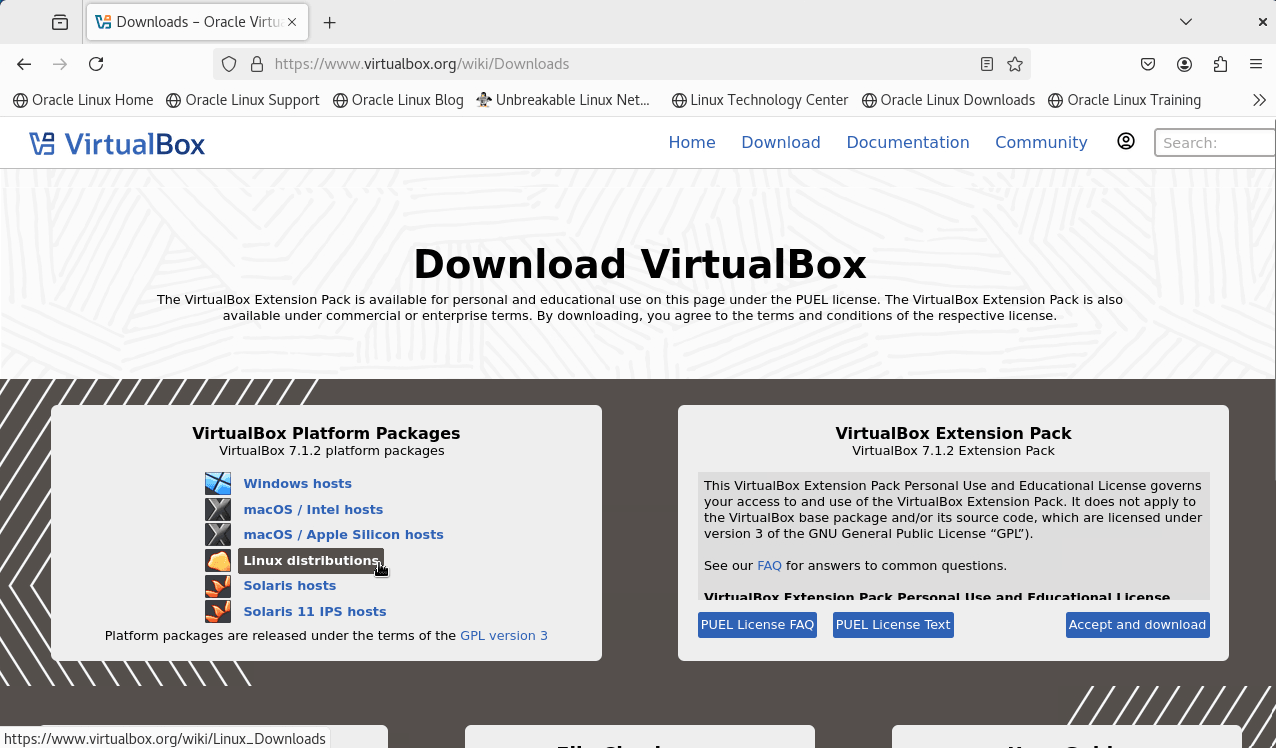Image resolution: width=1276 pixels, height=748 pixels.
Task: Close the browser window
Action: pos(1262,22)
